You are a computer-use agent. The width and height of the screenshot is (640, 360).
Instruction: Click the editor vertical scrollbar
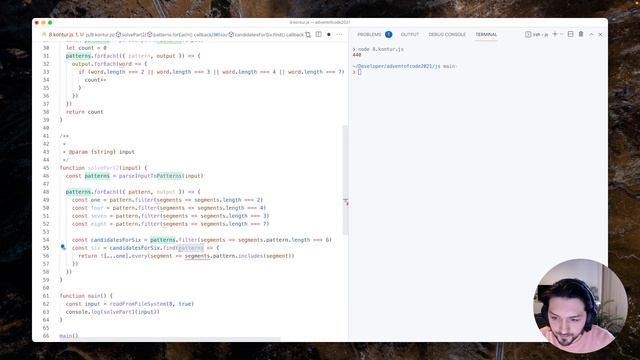(x=345, y=180)
